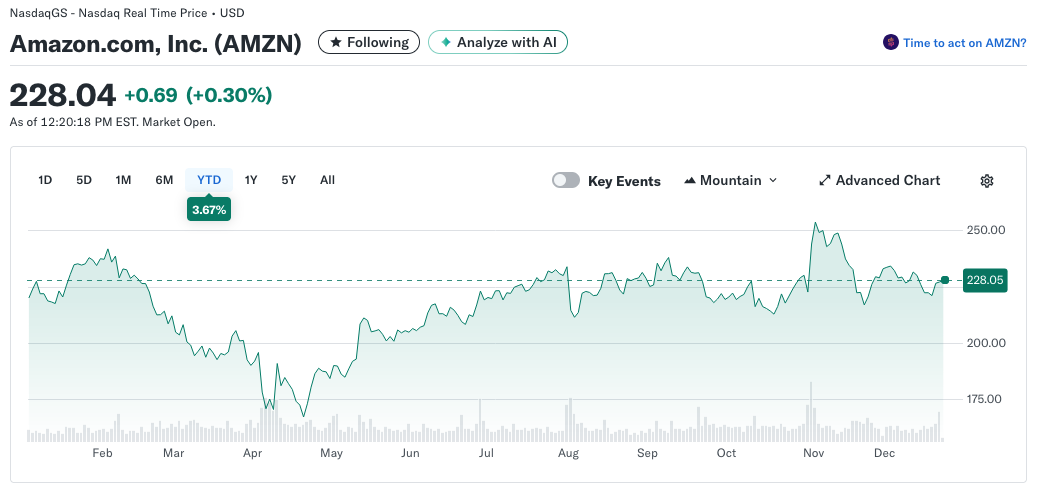The width and height of the screenshot is (1038, 492).
Task: Click the 228.05 current price tag on chart
Action: [x=985, y=280]
